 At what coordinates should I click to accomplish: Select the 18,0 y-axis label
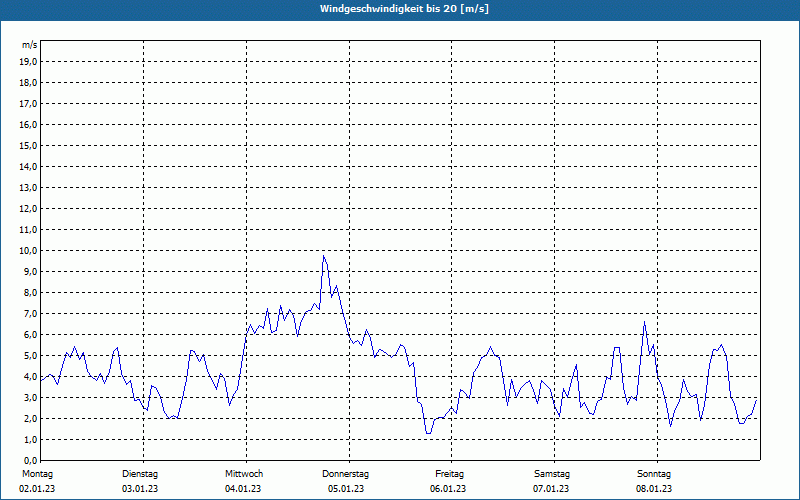(28, 83)
